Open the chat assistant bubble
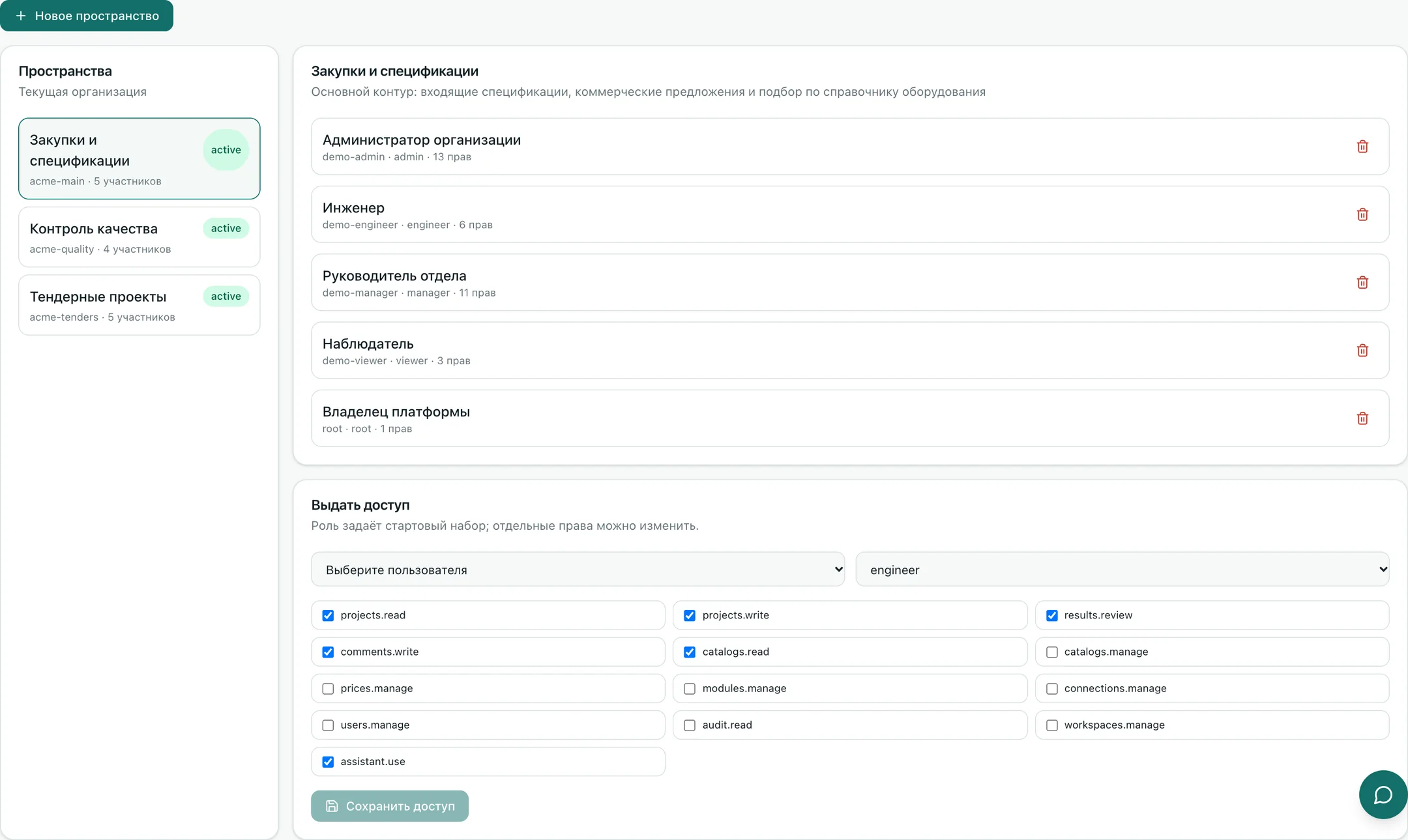 pyautogui.click(x=1383, y=794)
